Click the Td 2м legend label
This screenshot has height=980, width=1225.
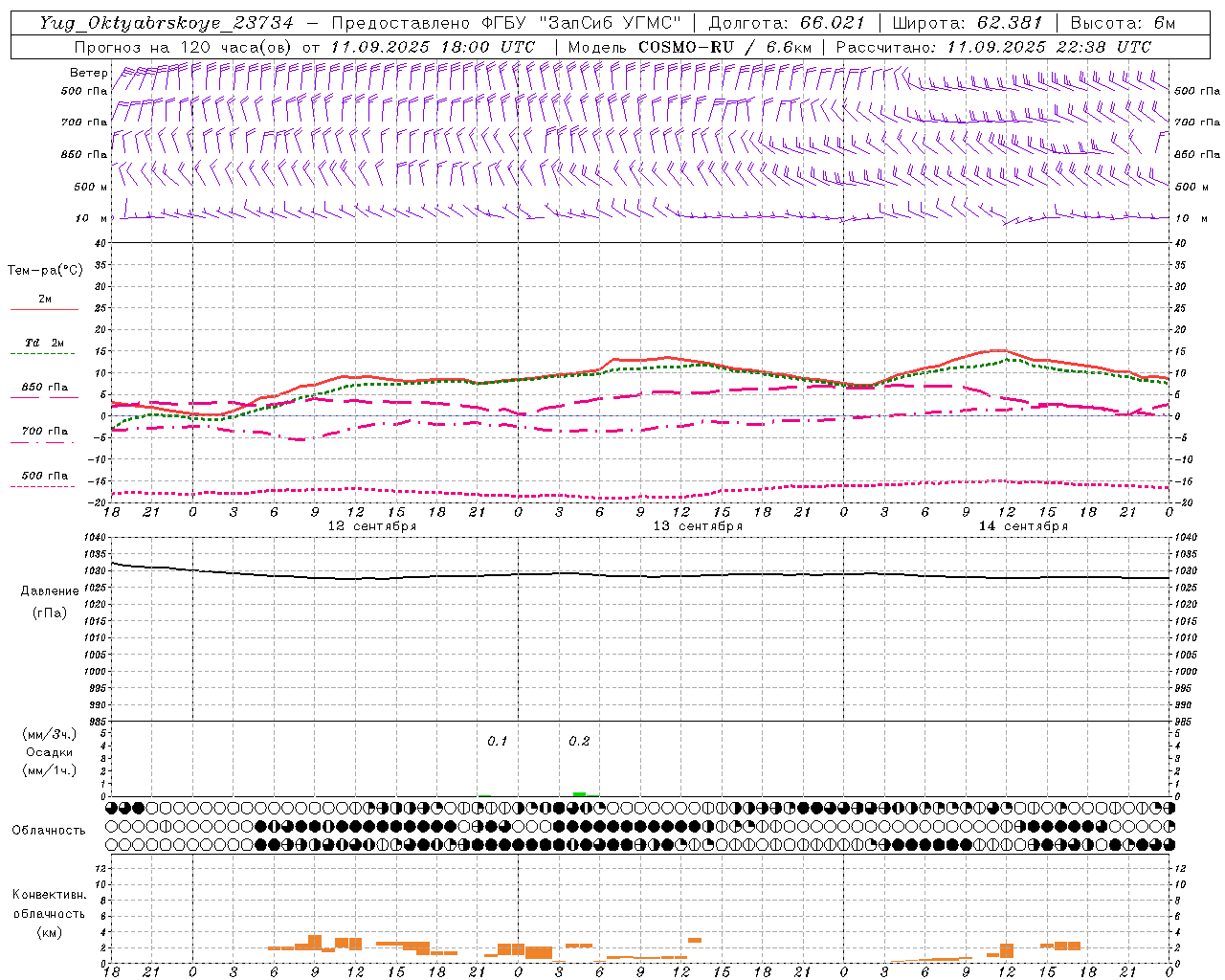[45, 343]
